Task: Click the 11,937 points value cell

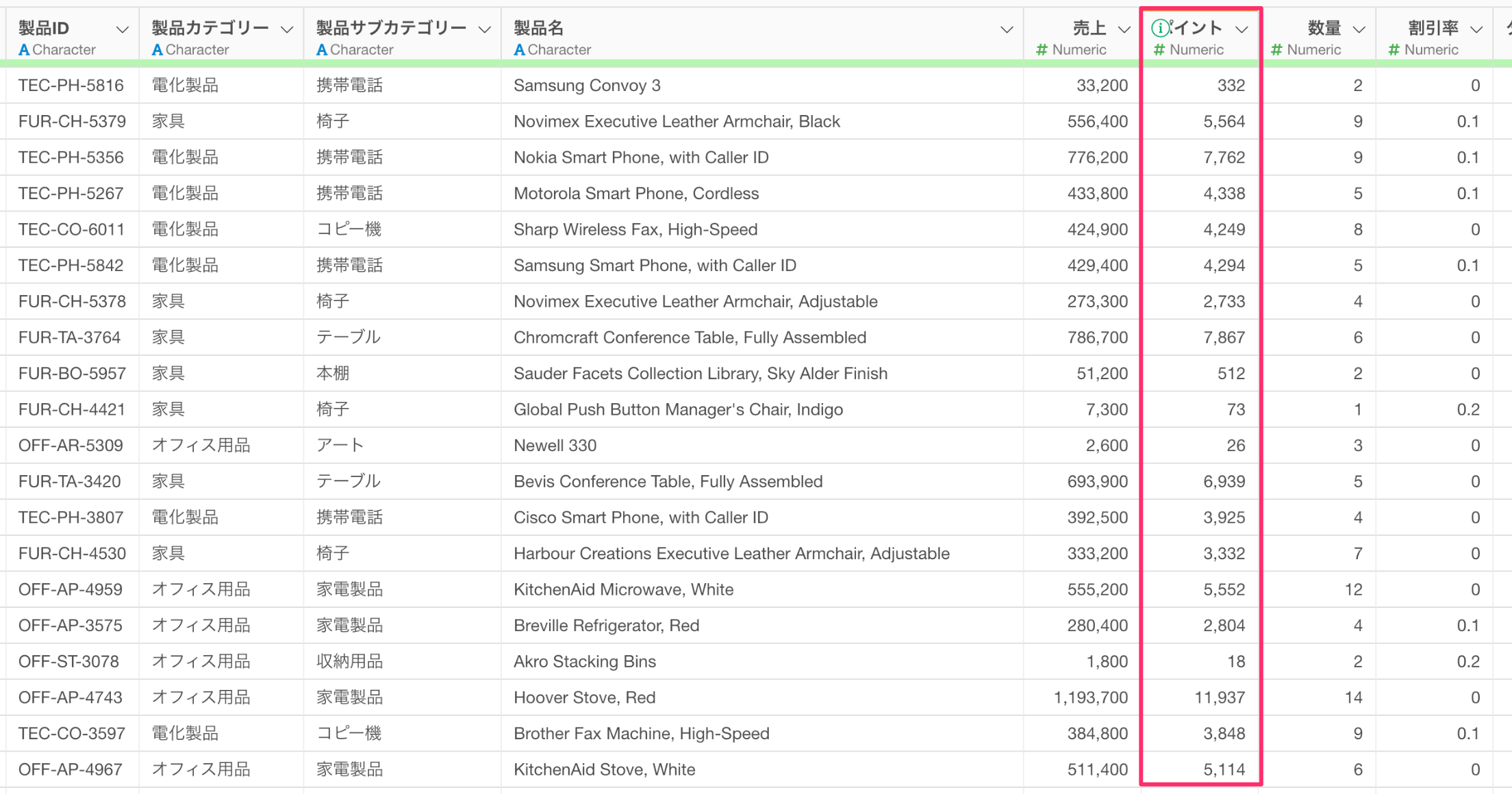Action: [x=1220, y=697]
